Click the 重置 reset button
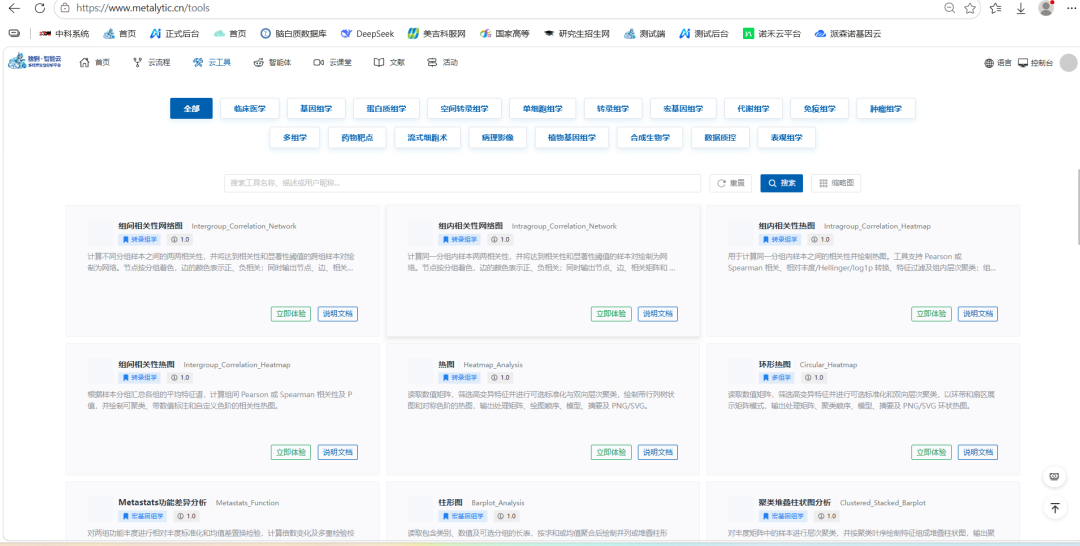 [x=731, y=183]
